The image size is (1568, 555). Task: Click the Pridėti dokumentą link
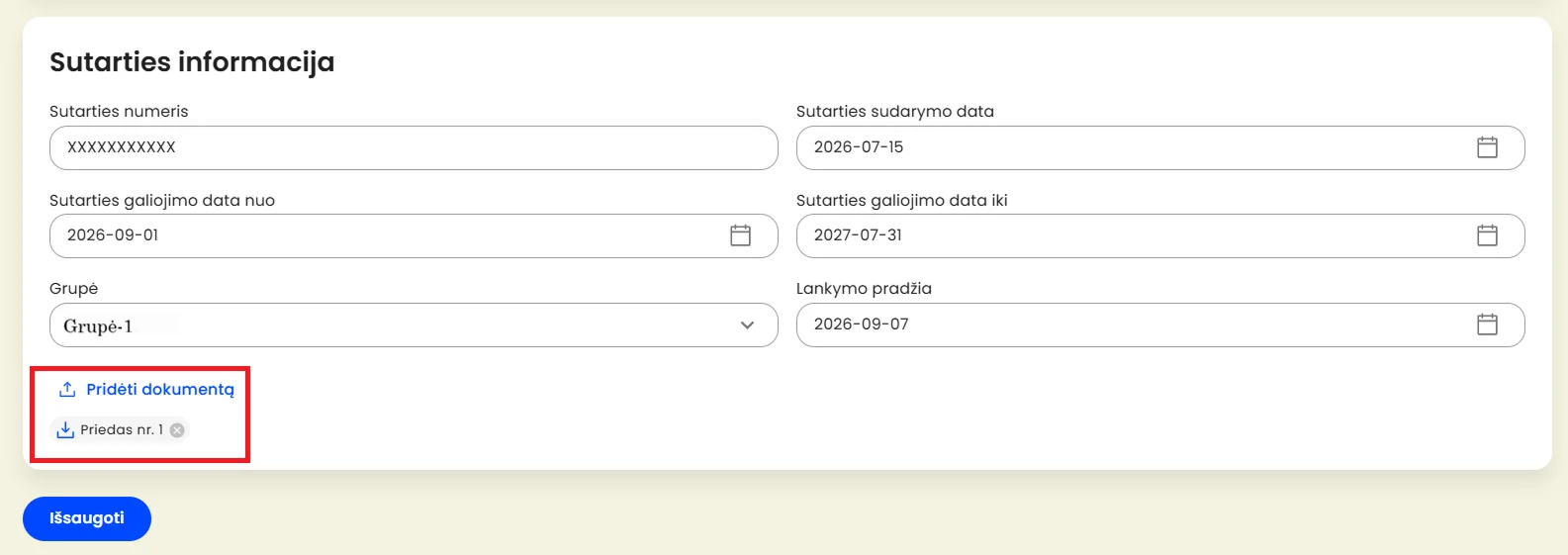160,390
